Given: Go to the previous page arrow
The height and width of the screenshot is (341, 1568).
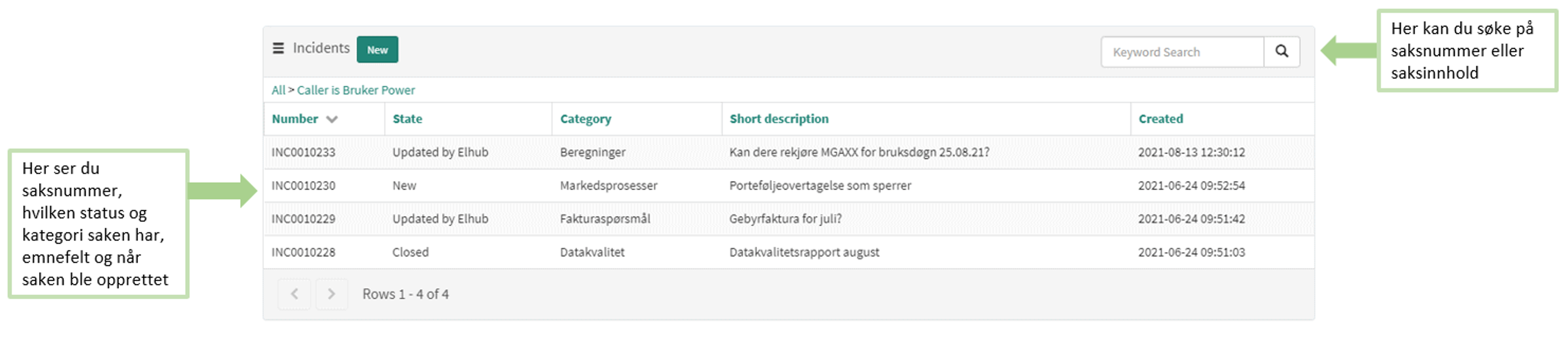Looking at the screenshot, I should [294, 294].
